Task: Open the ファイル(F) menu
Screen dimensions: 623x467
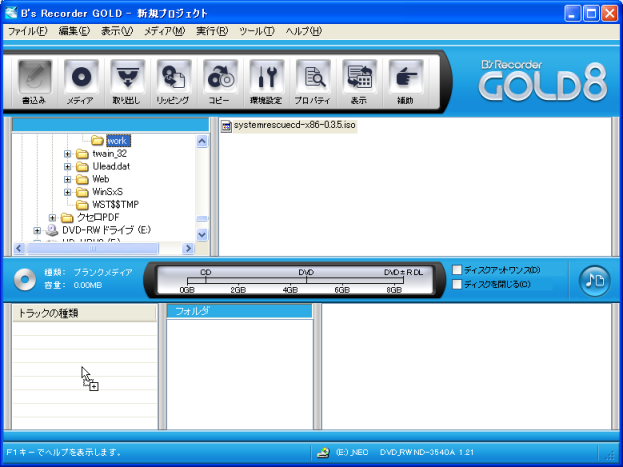Action: tap(27, 31)
